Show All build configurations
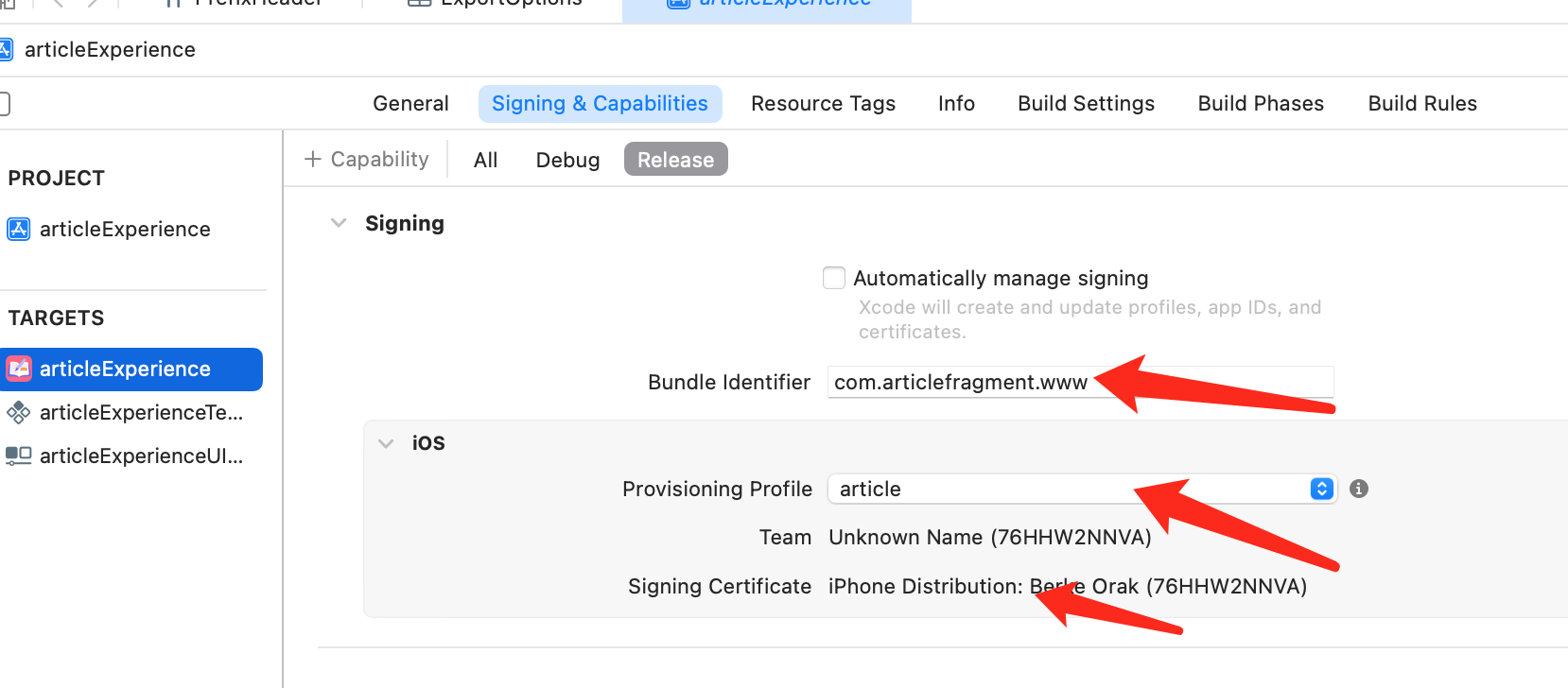The width and height of the screenshot is (1568, 688). [485, 160]
